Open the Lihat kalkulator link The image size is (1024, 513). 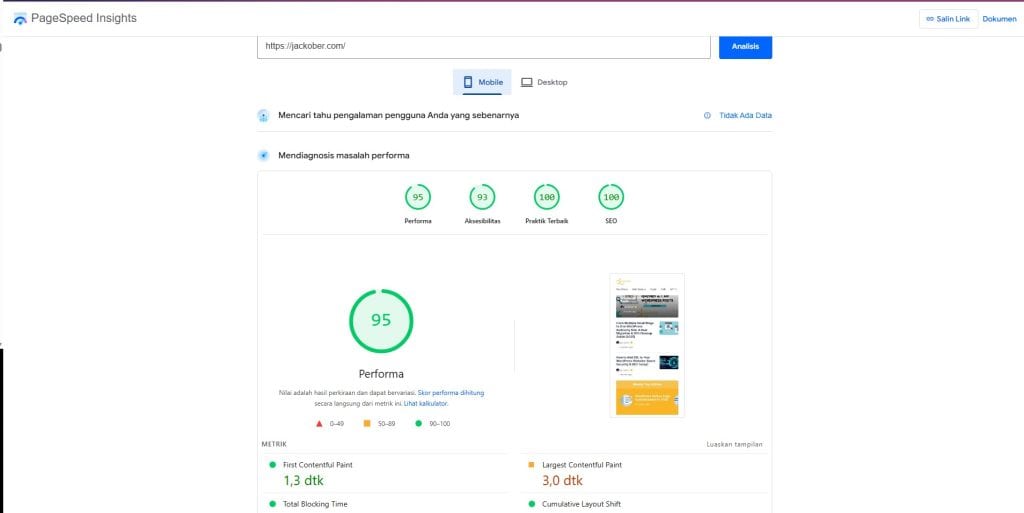pyautogui.click(x=425, y=404)
